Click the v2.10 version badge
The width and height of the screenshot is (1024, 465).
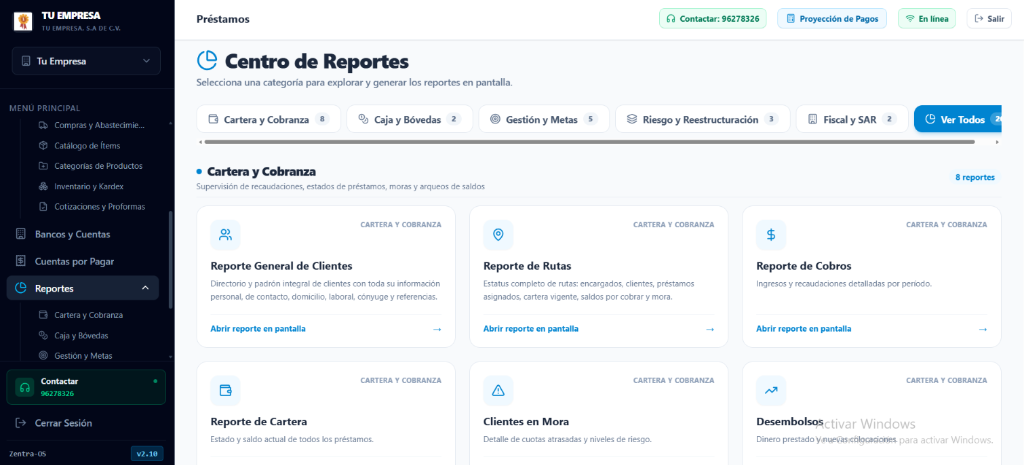147,454
